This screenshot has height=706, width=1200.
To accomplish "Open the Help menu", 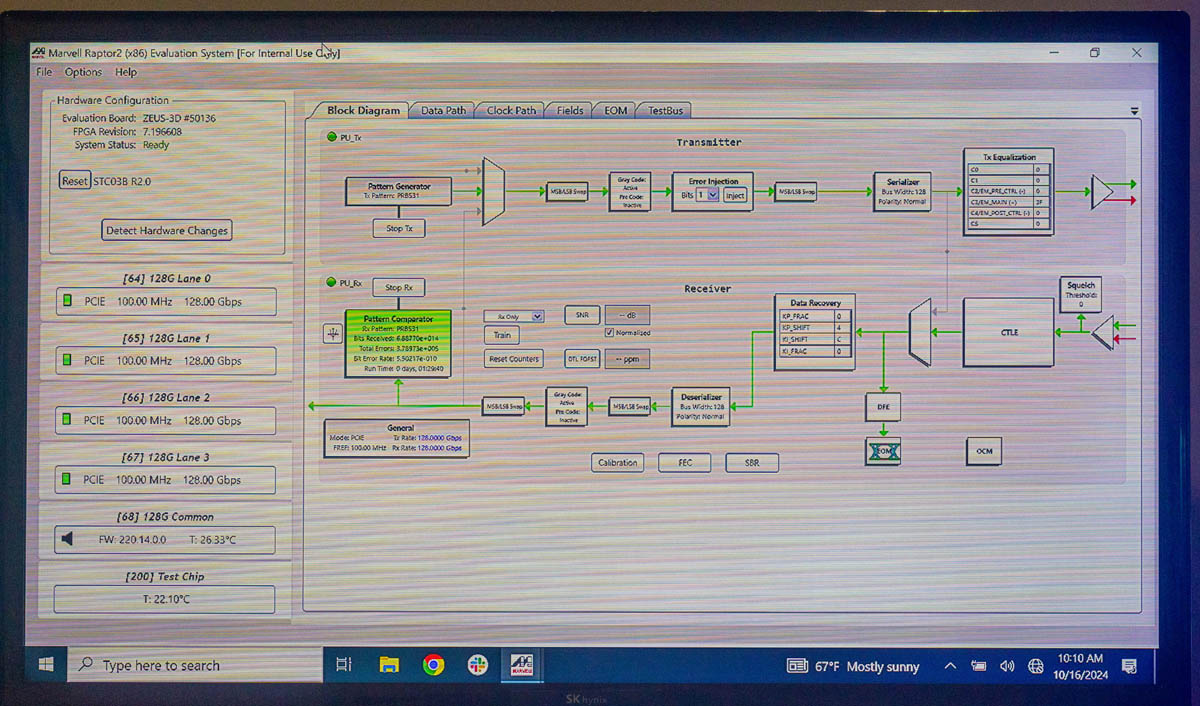I will pos(126,72).
